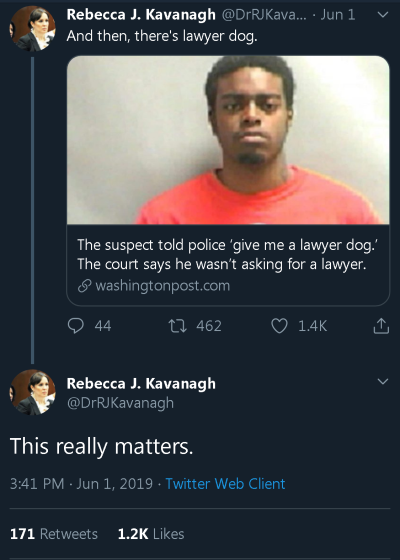
Task: Open top tweet's chevron dropdown menu
Action: coord(382,15)
